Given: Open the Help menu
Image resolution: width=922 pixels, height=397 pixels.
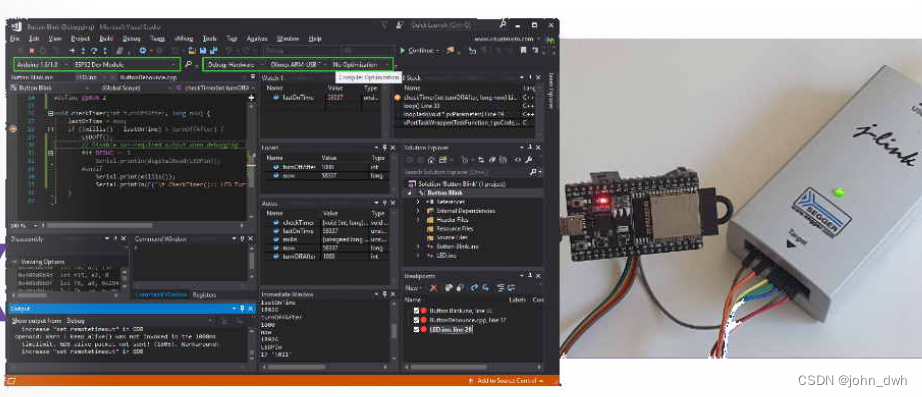Looking at the screenshot, I should 315,38.
